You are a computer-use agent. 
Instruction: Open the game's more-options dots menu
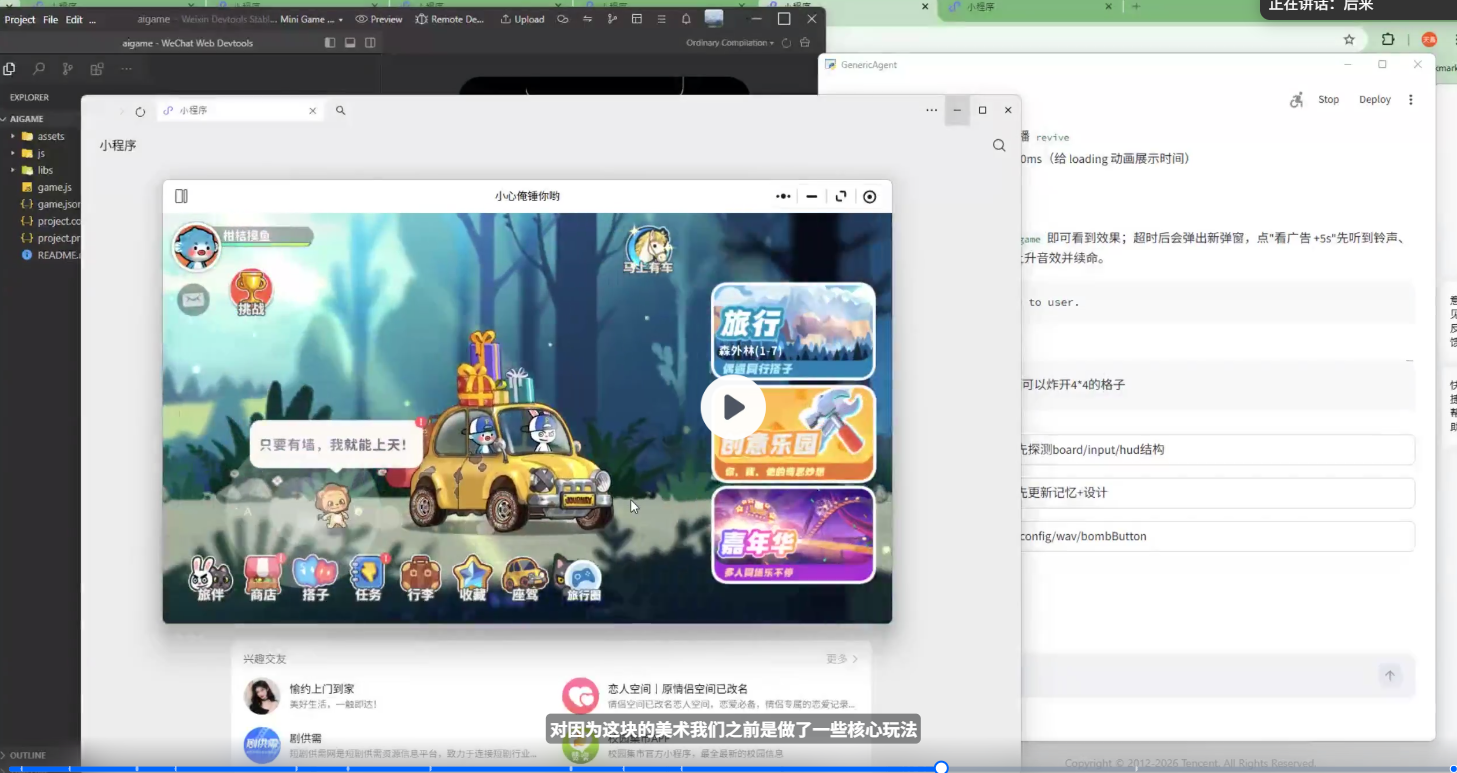click(x=783, y=196)
